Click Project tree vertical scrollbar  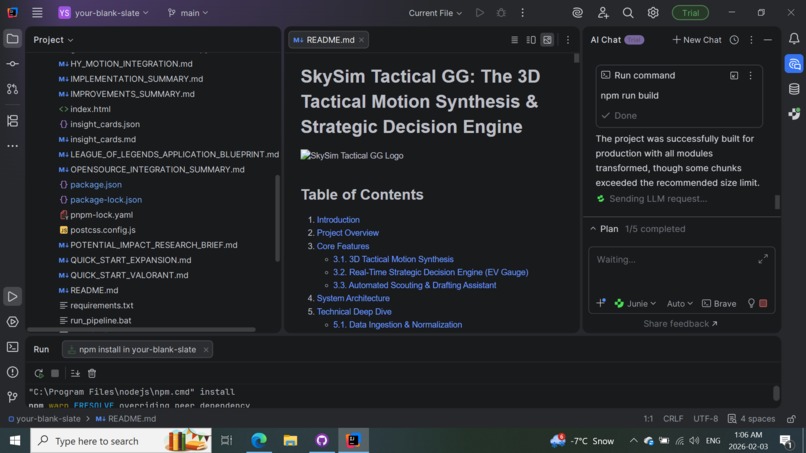pos(278,218)
